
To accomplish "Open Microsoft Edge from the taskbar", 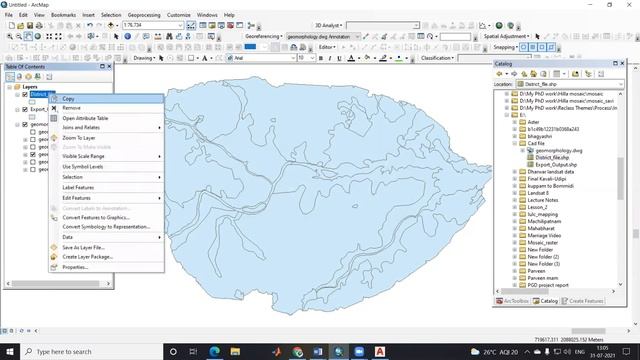I will (x=215, y=351).
